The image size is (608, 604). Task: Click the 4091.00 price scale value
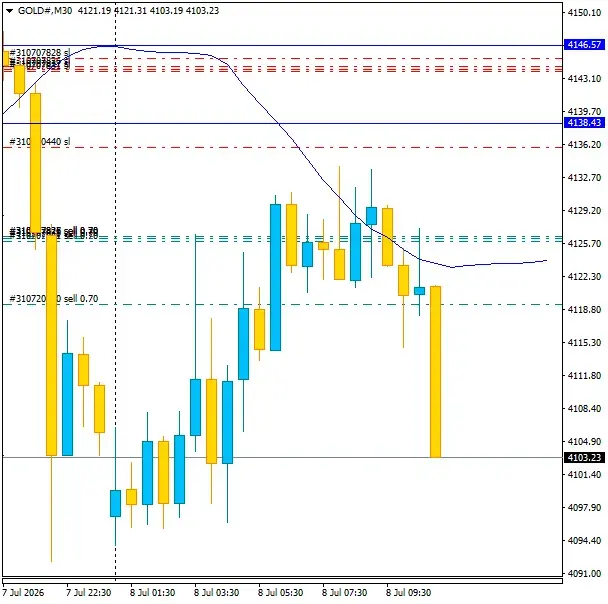pyautogui.click(x=584, y=573)
